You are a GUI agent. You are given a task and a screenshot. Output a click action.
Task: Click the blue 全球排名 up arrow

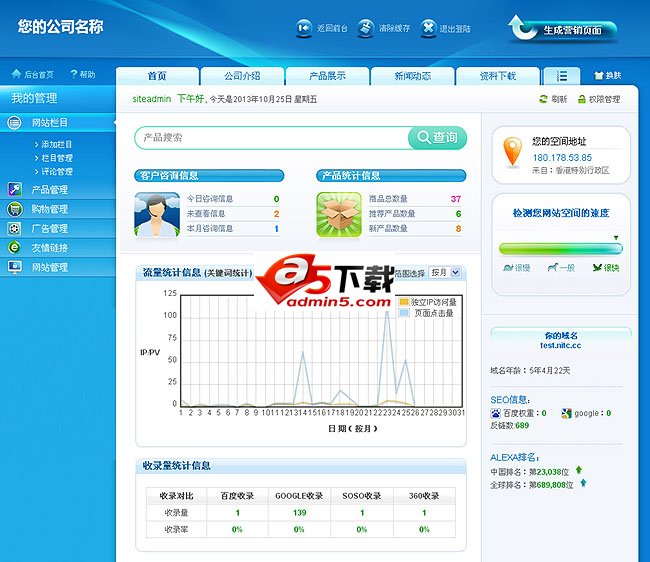(x=583, y=483)
